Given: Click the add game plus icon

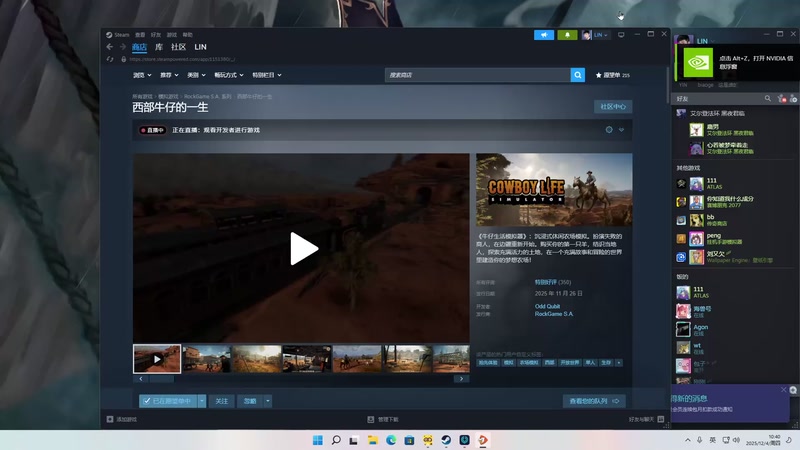Looking at the screenshot, I should (110, 419).
